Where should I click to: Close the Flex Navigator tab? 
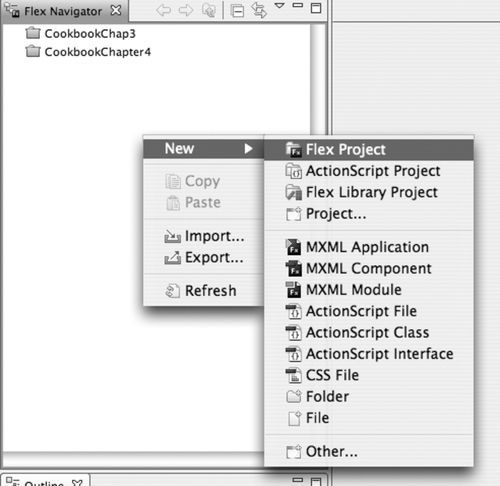(116, 11)
